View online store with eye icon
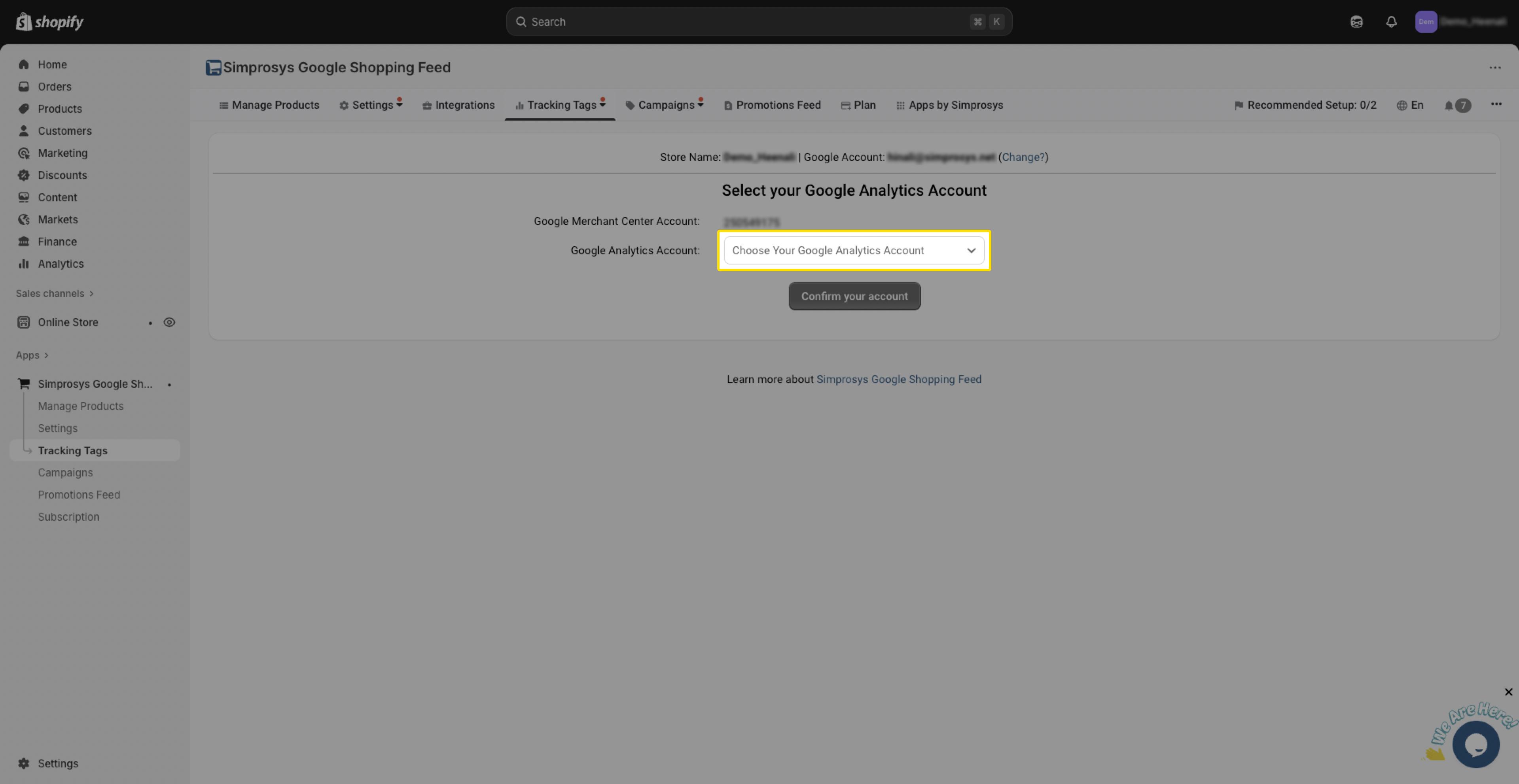This screenshot has width=1519, height=784. point(169,323)
